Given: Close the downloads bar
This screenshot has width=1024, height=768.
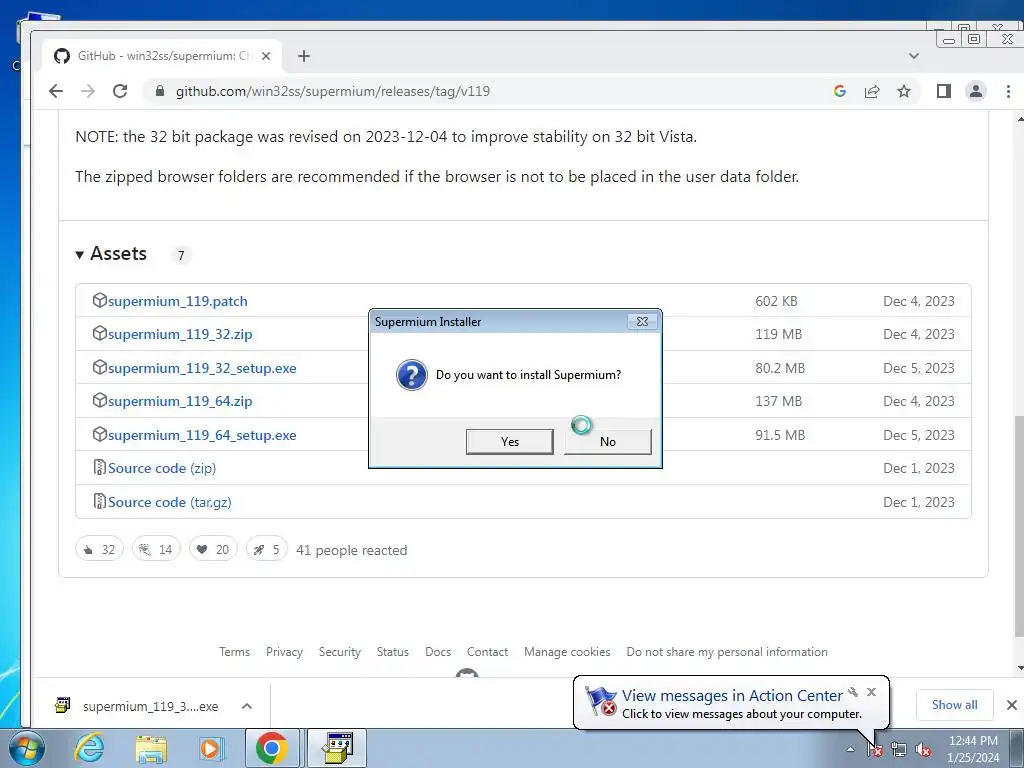Looking at the screenshot, I should click(x=1012, y=705).
